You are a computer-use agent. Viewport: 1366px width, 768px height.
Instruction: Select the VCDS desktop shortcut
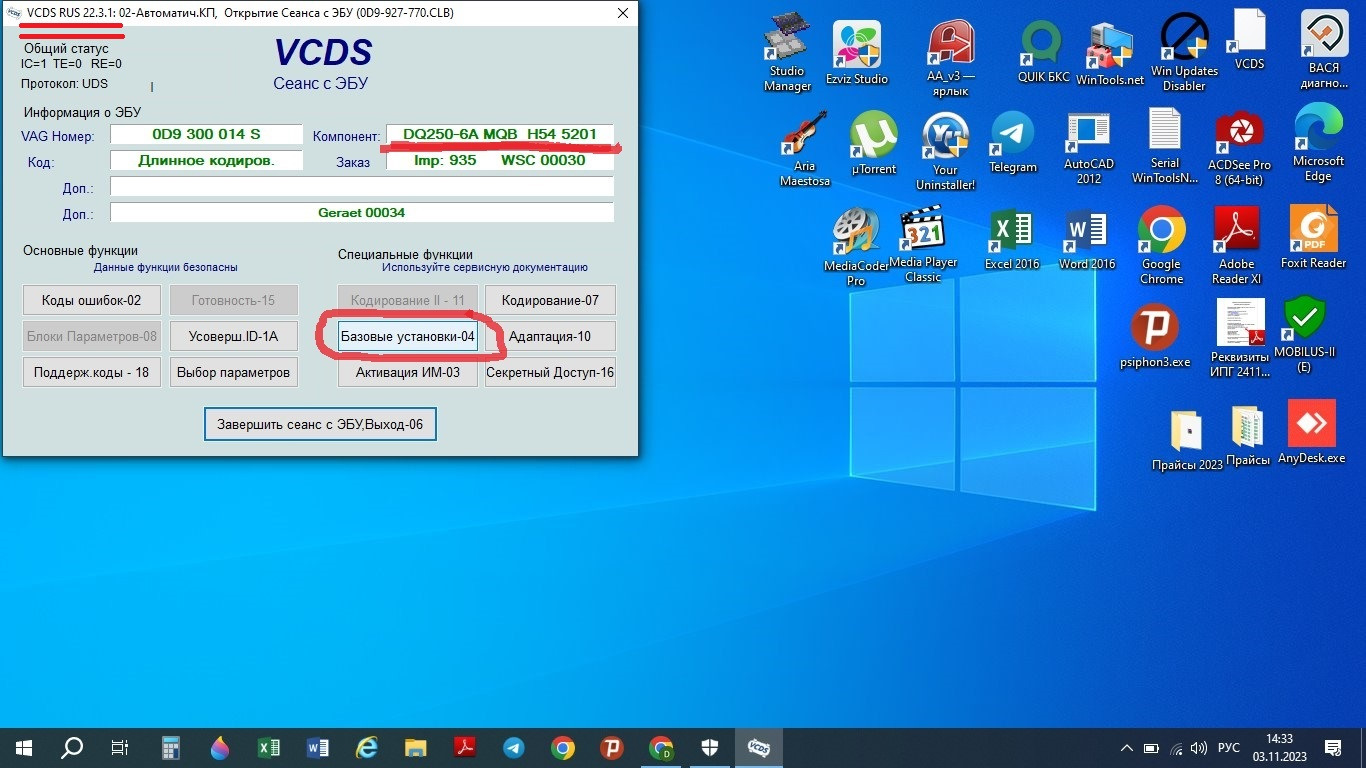pyautogui.click(x=1249, y=40)
